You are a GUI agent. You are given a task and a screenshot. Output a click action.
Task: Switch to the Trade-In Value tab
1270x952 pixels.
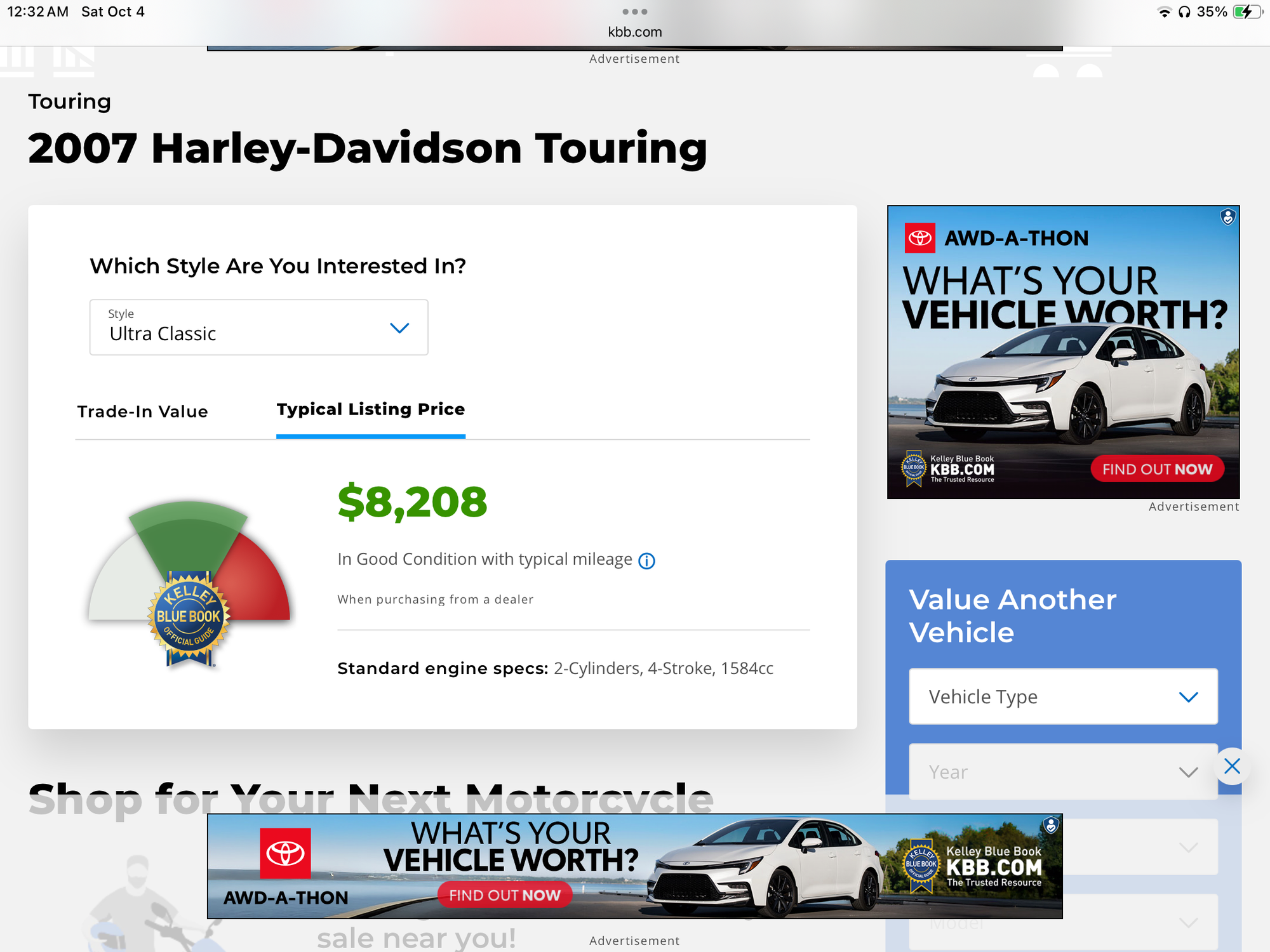pyautogui.click(x=142, y=412)
